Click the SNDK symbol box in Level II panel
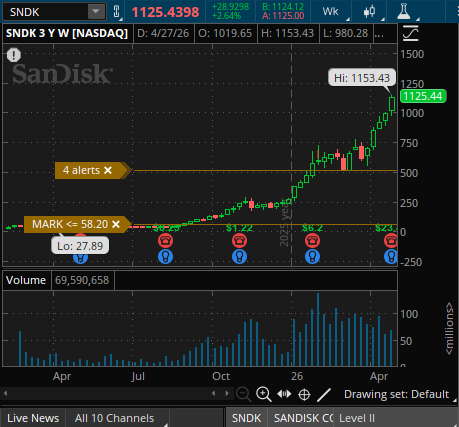This screenshot has width=459, height=427. [247, 418]
